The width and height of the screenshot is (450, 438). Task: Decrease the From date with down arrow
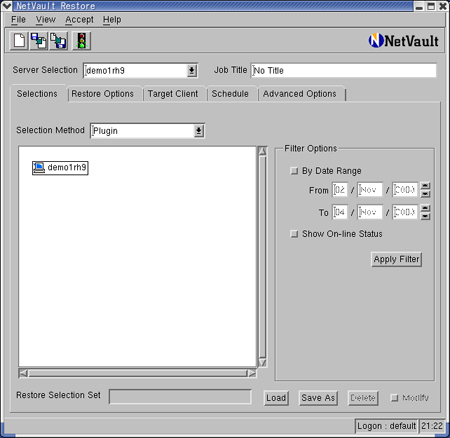click(425, 194)
